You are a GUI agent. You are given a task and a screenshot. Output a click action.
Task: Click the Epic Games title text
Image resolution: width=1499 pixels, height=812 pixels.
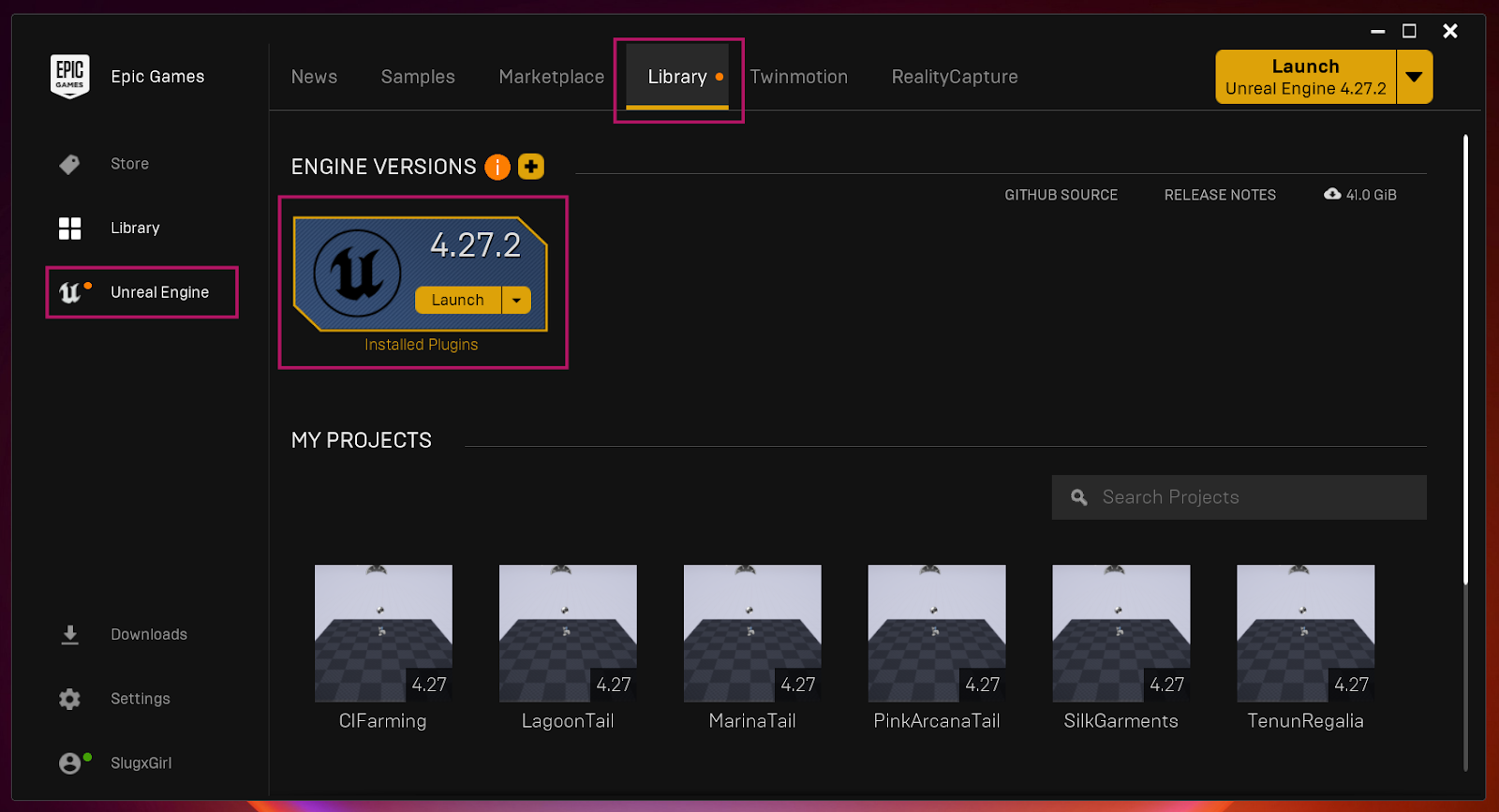157,77
